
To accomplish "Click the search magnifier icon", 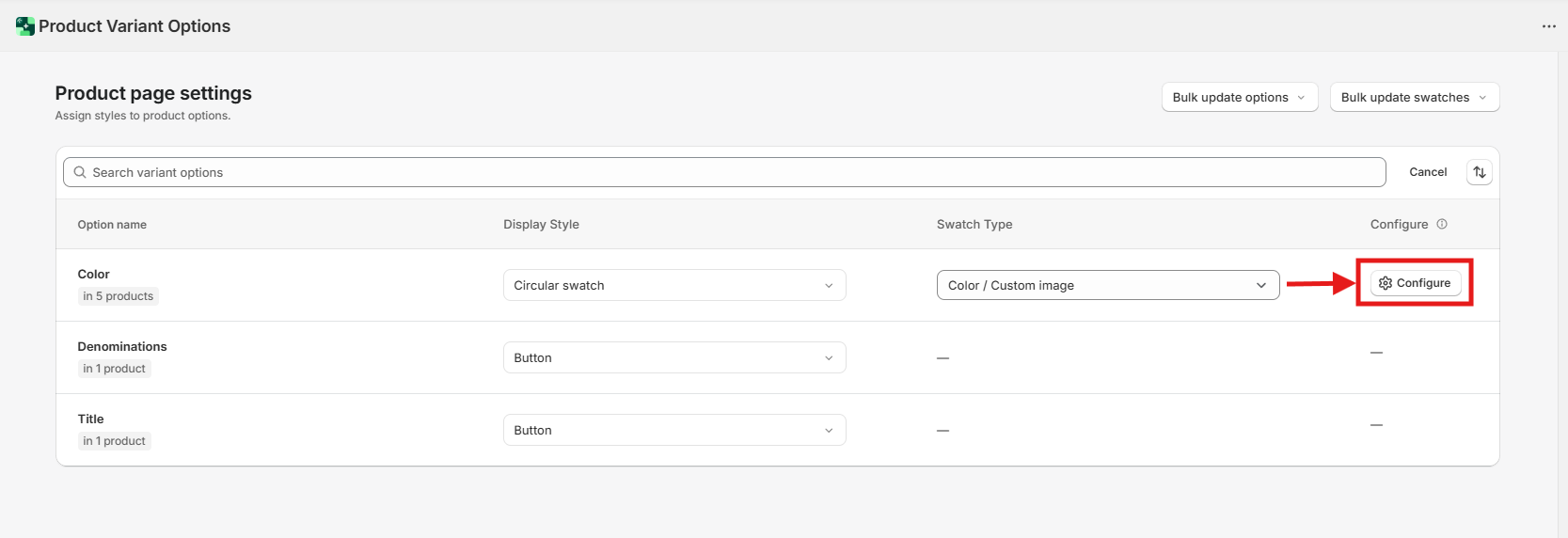I will click(x=80, y=172).
